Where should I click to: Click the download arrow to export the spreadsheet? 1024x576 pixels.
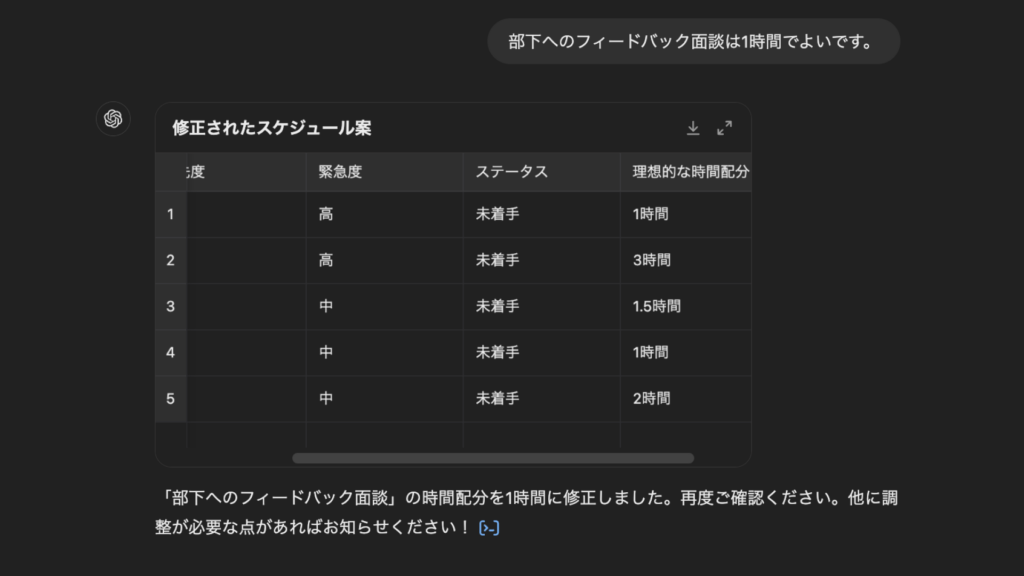pos(692,128)
